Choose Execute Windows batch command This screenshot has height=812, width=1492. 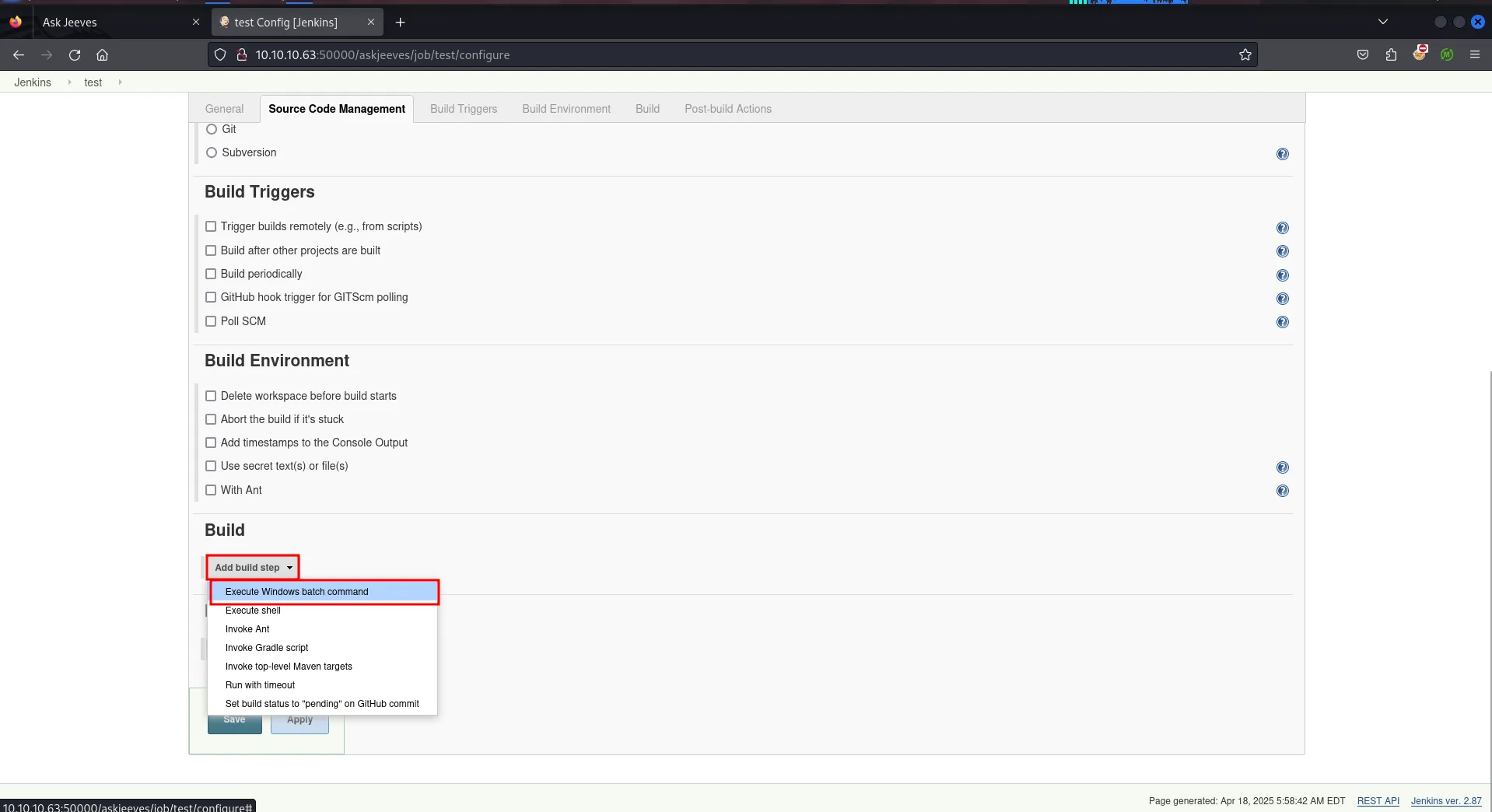(324, 592)
